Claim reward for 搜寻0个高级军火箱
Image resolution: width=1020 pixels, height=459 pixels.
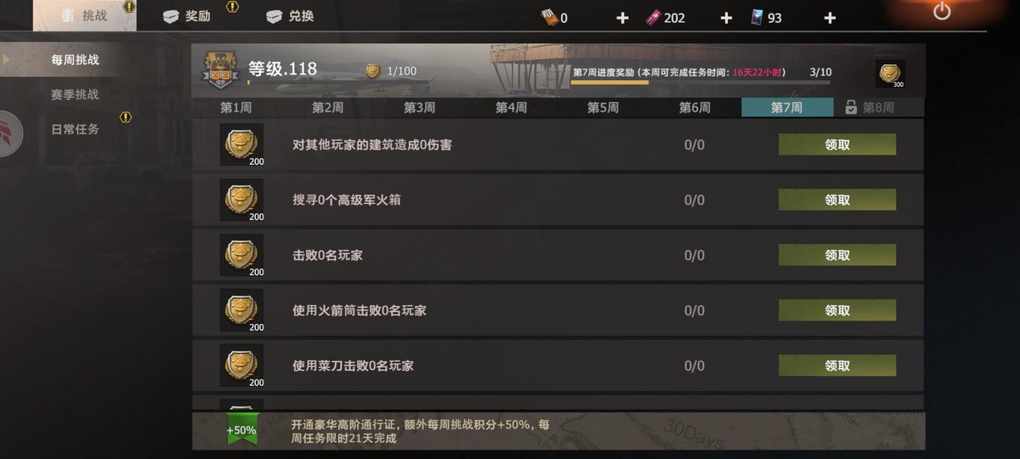[x=837, y=200]
